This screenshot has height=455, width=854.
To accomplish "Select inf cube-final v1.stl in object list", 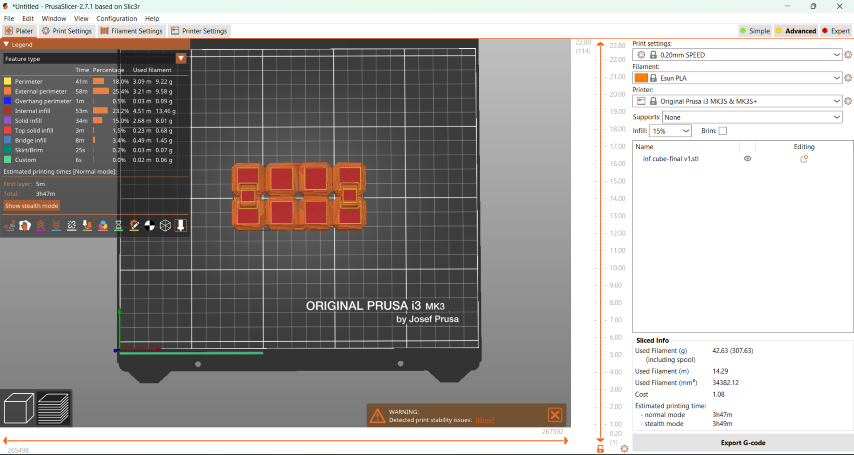I will (670, 159).
